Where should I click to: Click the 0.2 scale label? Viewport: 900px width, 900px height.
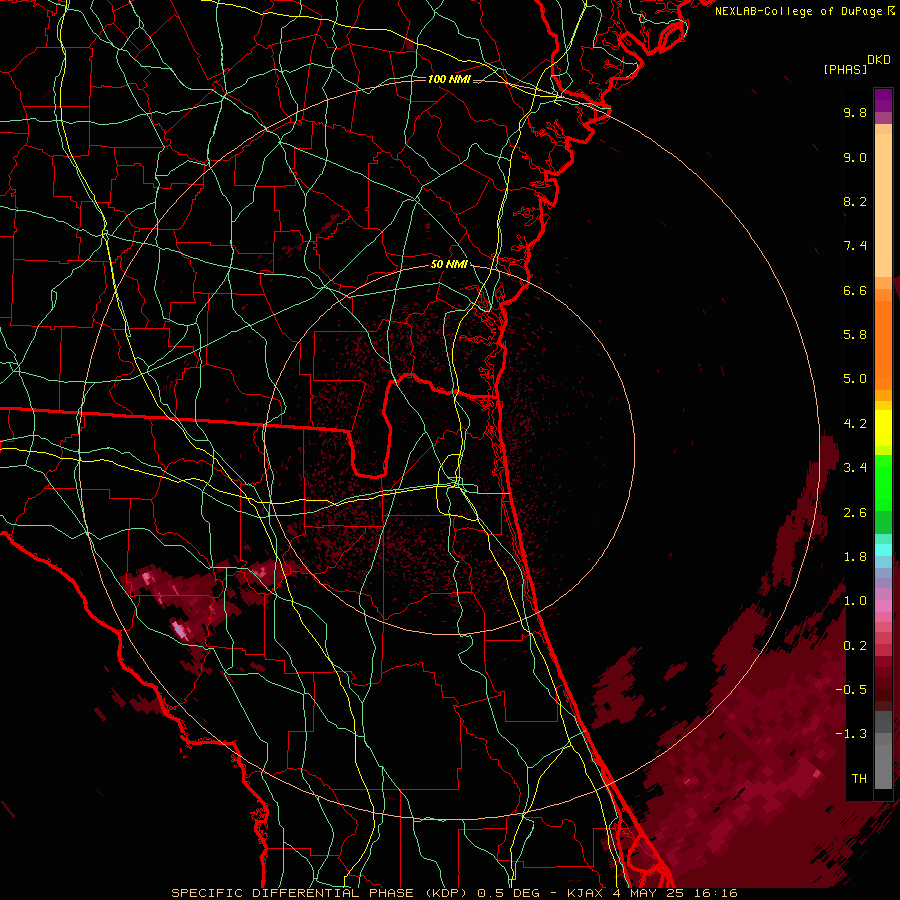click(855, 646)
